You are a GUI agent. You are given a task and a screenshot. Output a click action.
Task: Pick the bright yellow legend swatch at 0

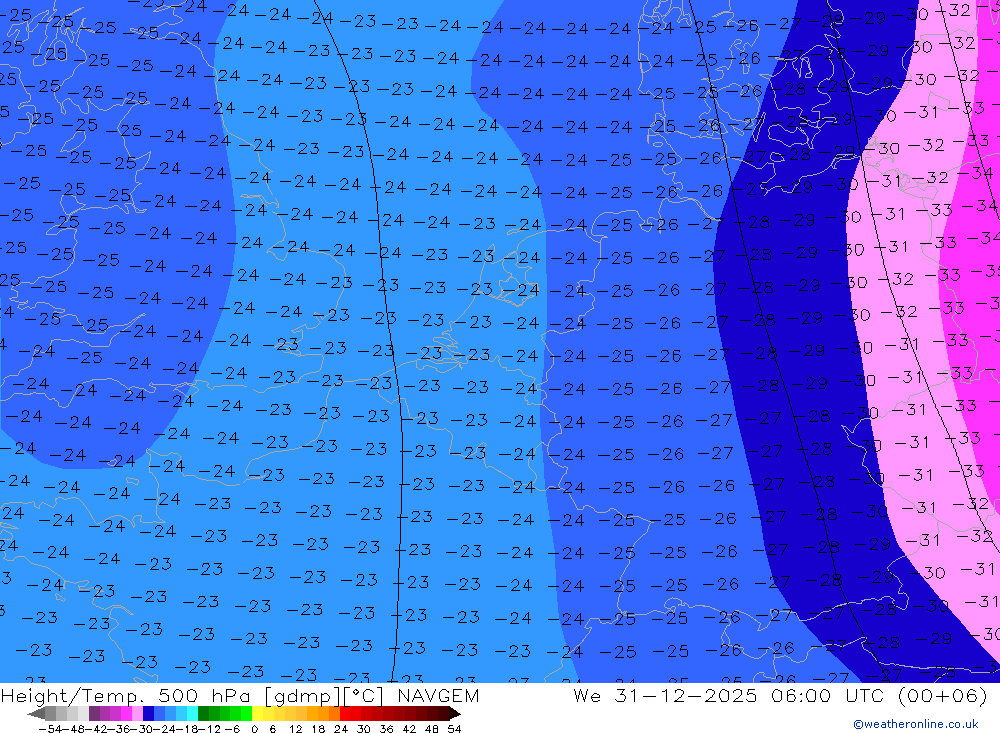click(257, 713)
